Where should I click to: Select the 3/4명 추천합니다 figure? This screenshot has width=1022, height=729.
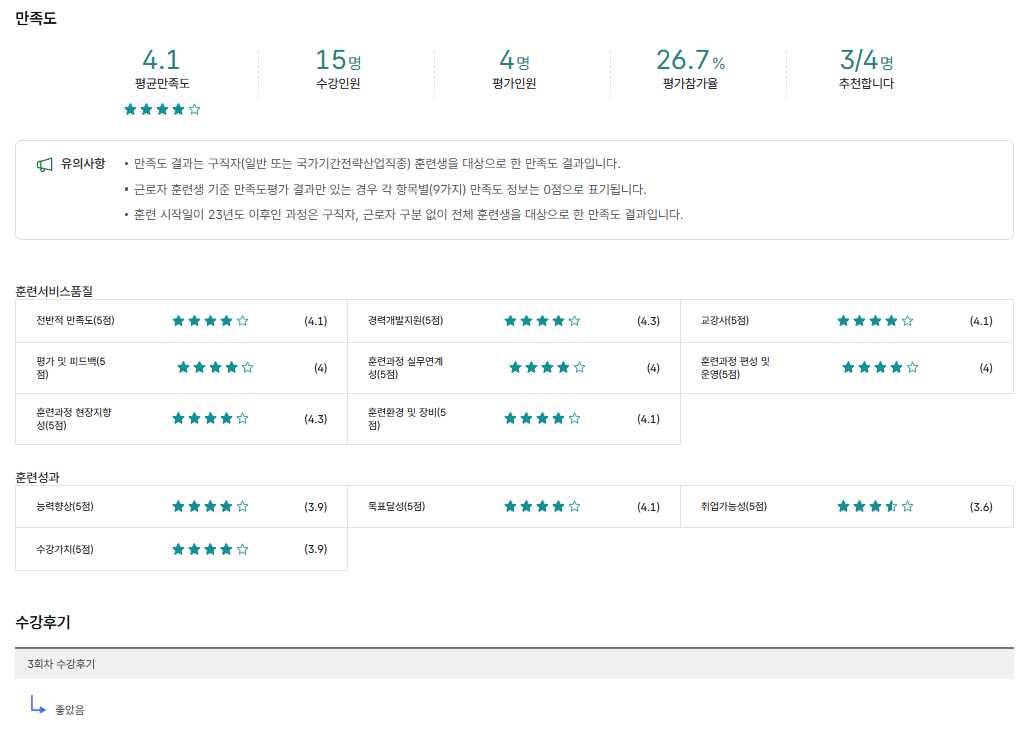(x=866, y=60)
